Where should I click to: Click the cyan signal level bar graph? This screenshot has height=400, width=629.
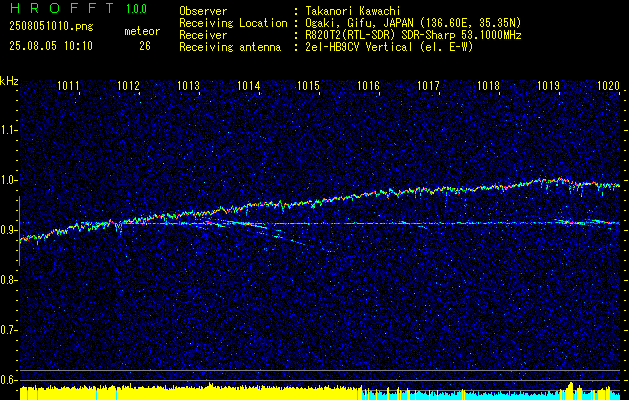pos(491,394)
